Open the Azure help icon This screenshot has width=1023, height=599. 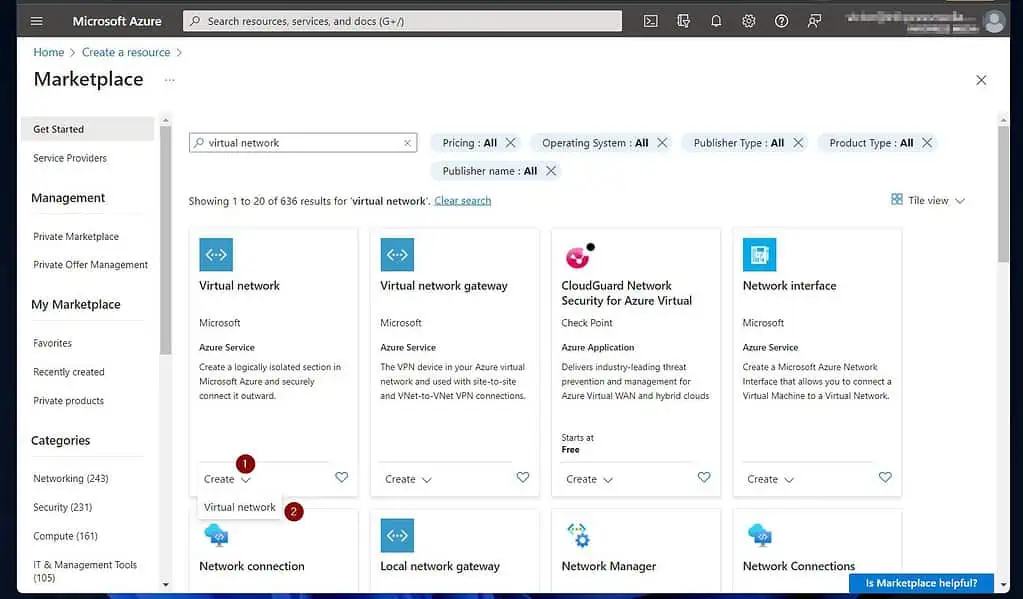(x=781, y=20)
